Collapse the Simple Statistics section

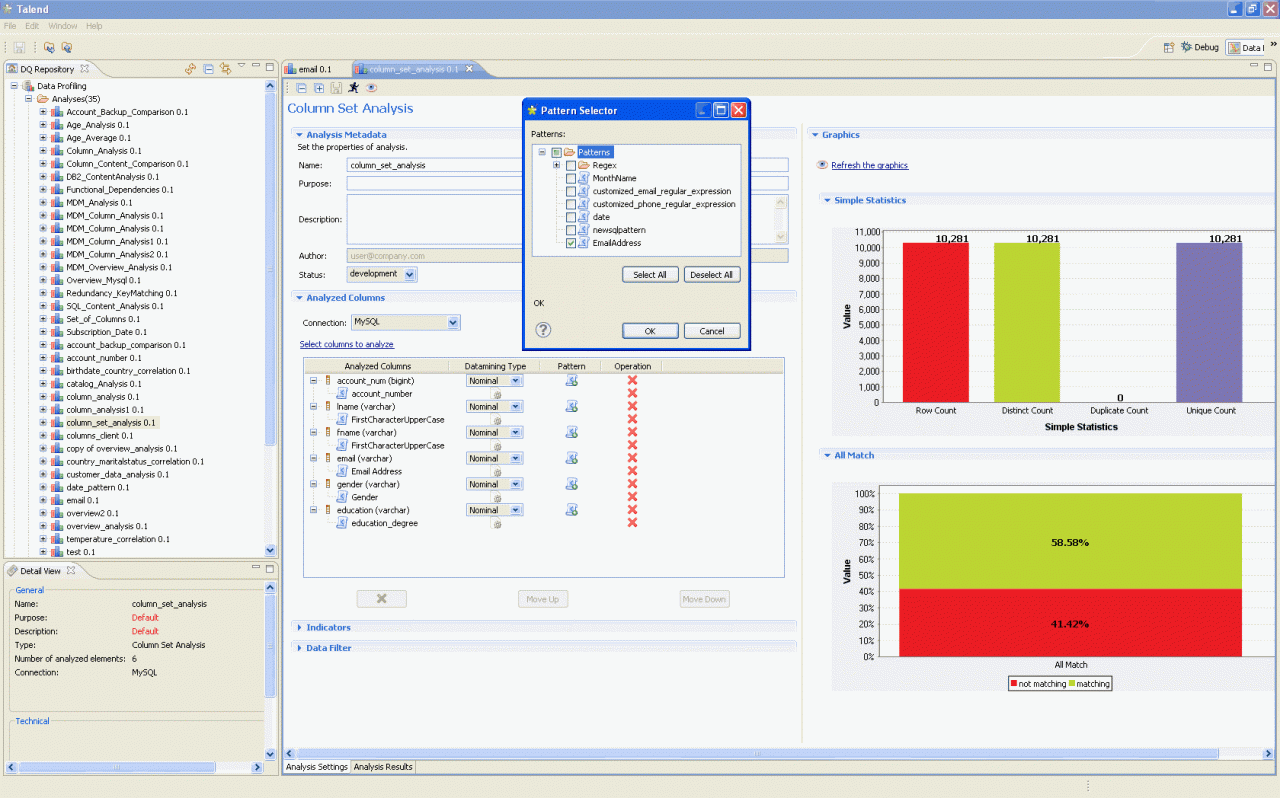(x=827, y=200)
